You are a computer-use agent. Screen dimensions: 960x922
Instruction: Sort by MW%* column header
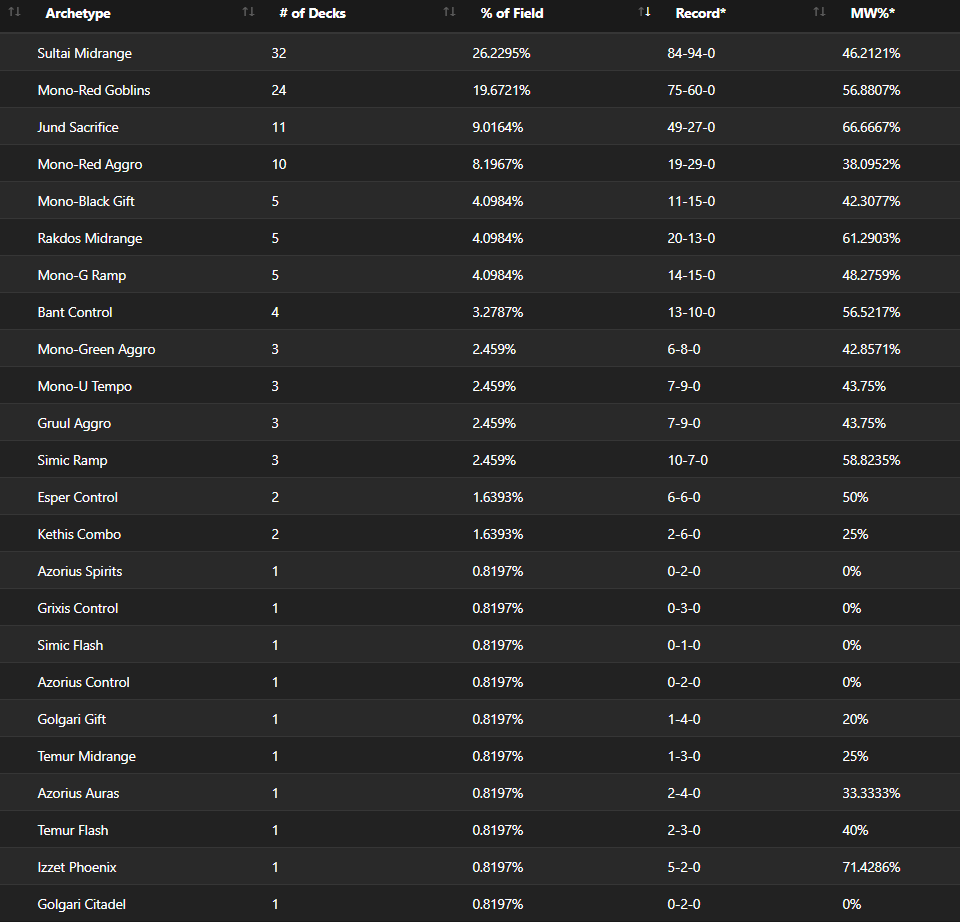(872, 13)
